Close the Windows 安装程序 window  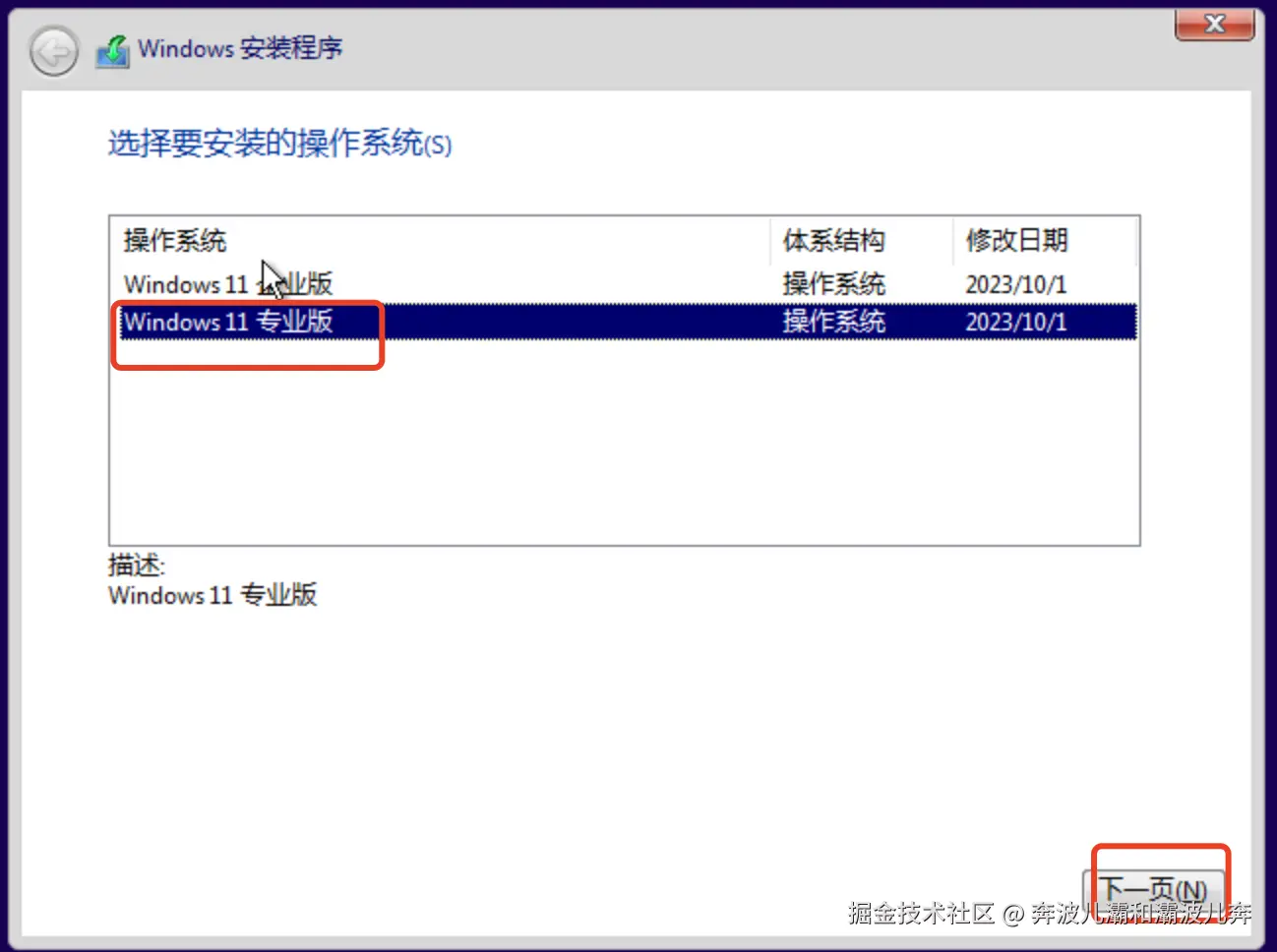coord(1214,24)
